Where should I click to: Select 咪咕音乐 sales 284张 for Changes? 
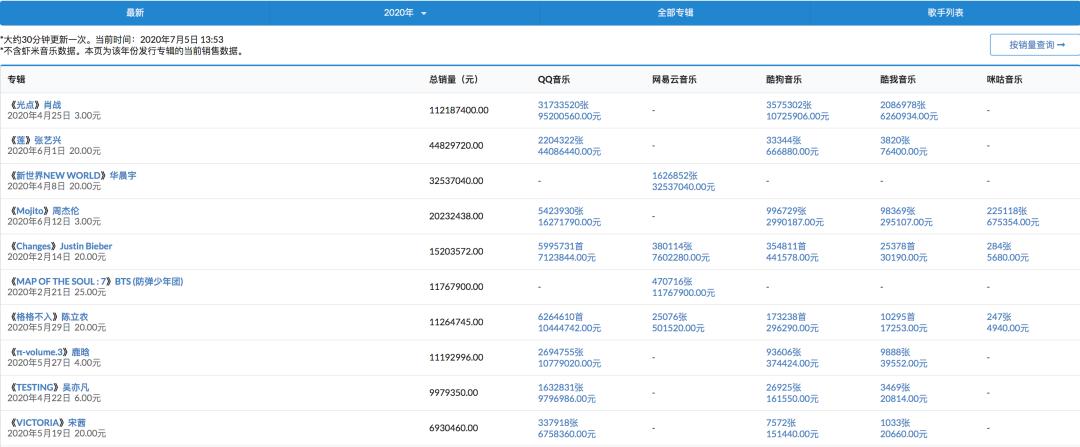(x=999, y=246)
